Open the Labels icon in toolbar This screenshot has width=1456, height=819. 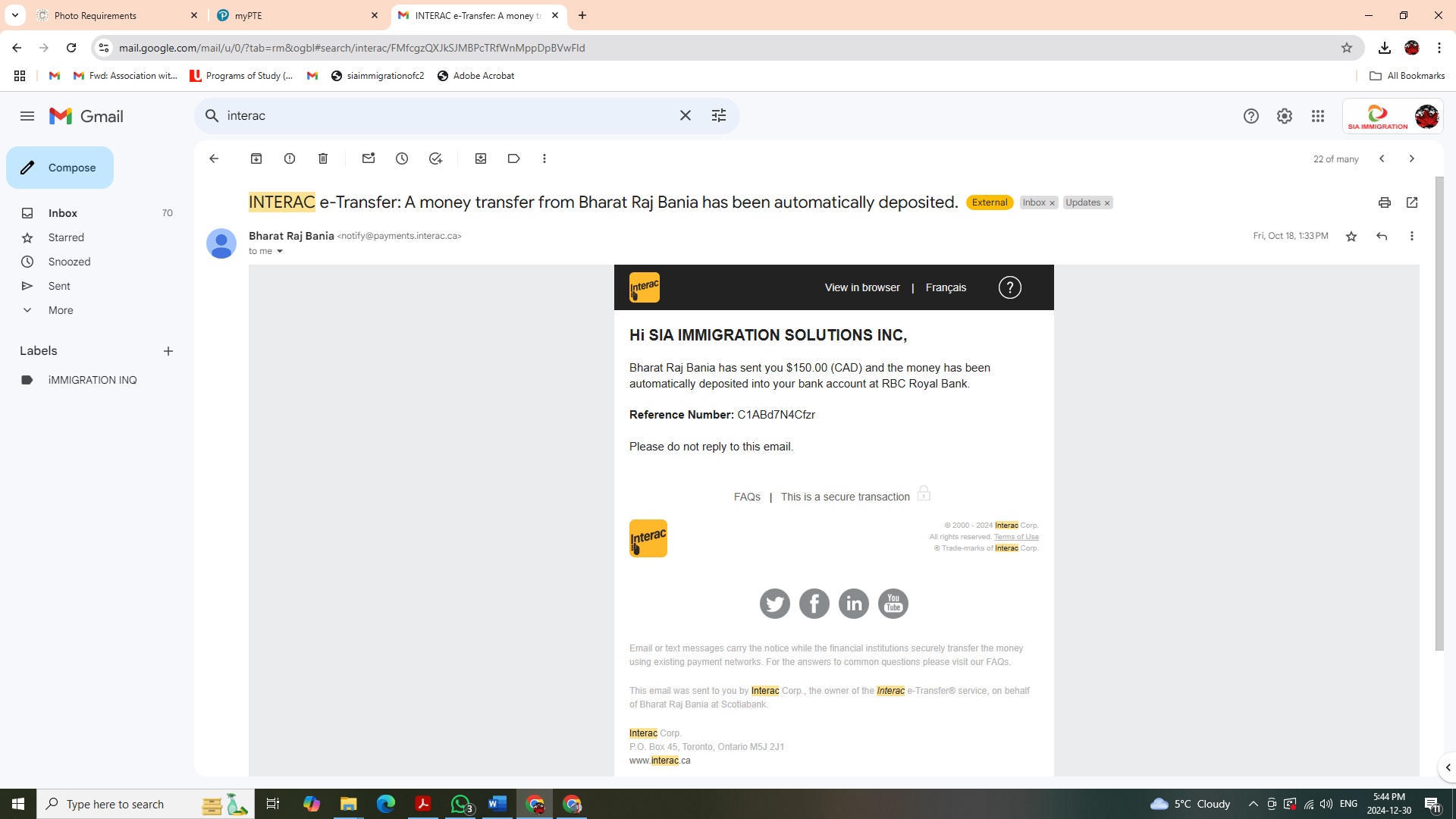(514, 158)
